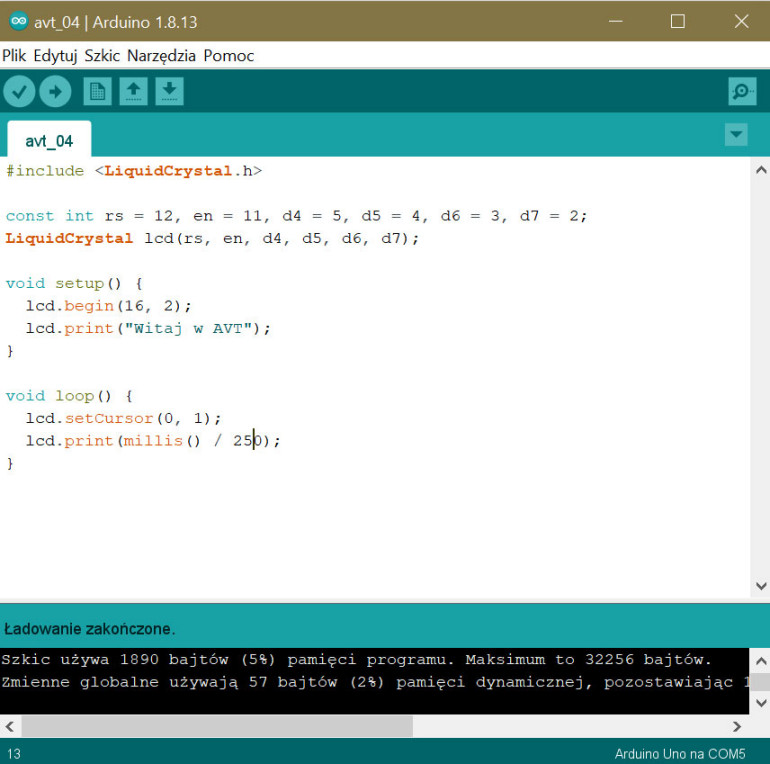This screenshot has width=770, height=764.
Task: Click the console scrollbar down arrow
Action: pyautogui.click(x=761, y=703)
